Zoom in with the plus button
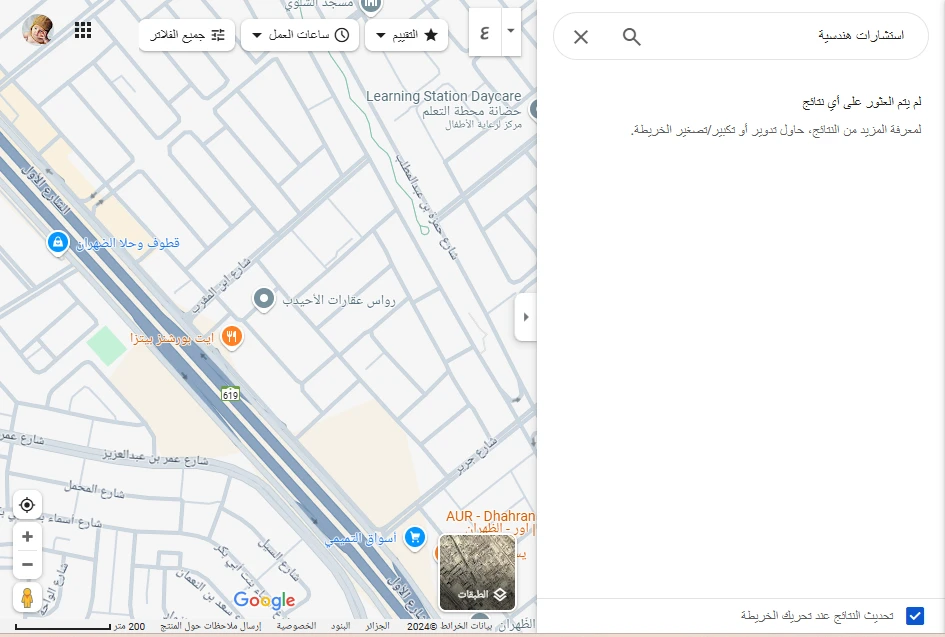945x637 pixels. click(x=27, y=537)
